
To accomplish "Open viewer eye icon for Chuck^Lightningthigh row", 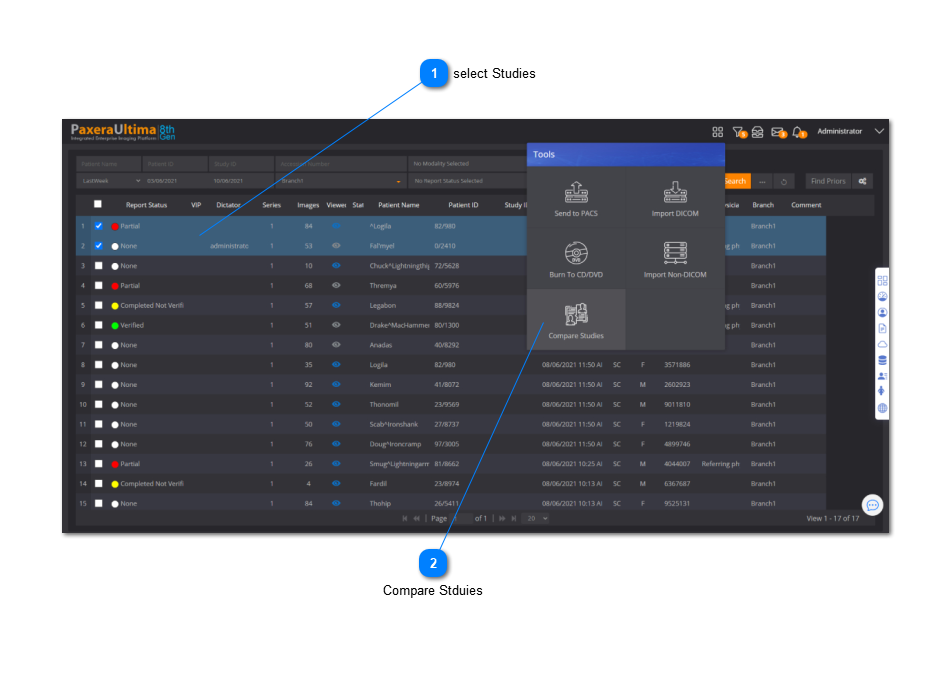I will point(336,266).
